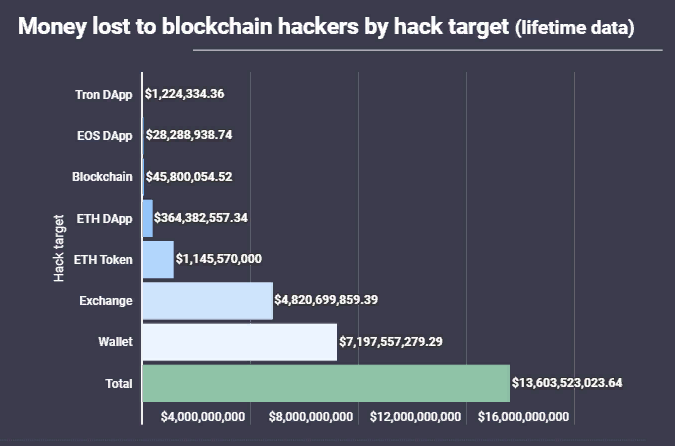This screenshot has width=675, height=446.
Task: Click the Tron DApp category label
Action: tap(104, 94)
